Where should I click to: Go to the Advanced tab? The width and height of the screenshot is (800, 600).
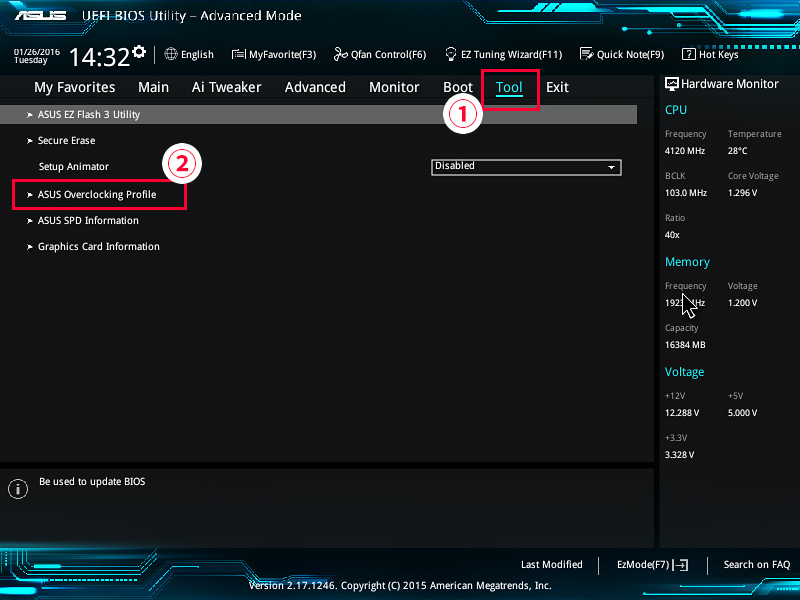[315, 87]
